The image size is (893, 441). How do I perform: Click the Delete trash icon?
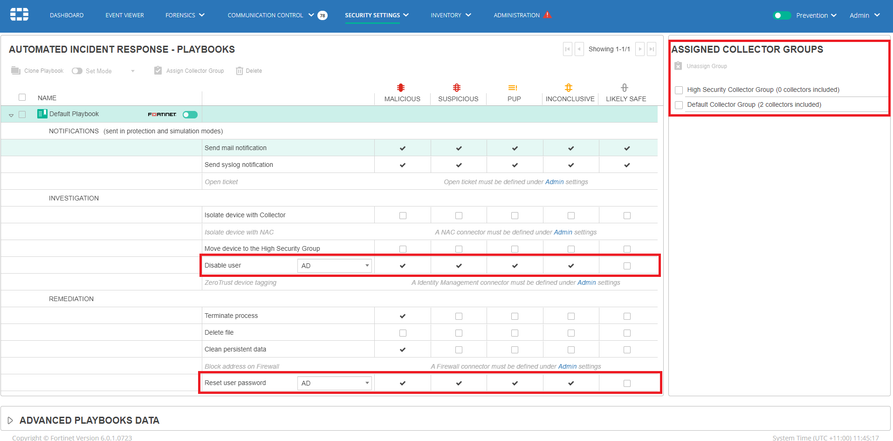(239, 71)
